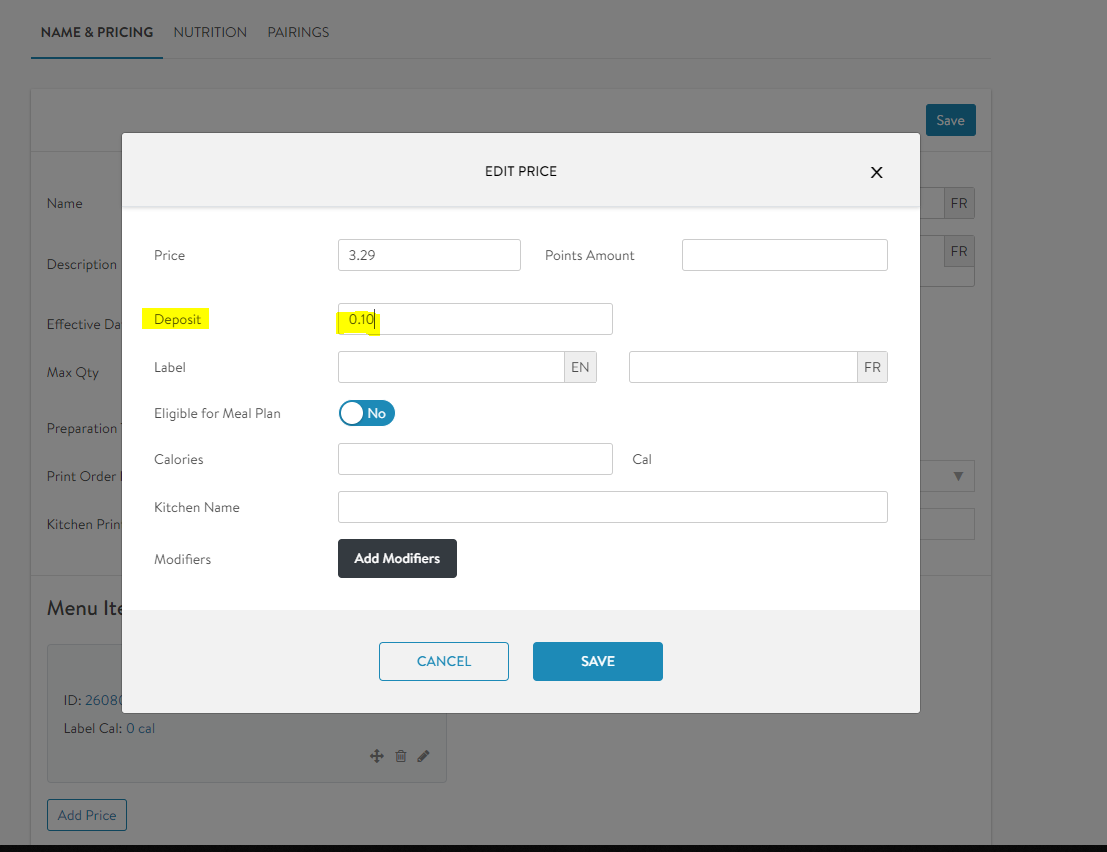Image resolution: width=1107 pixels, height=852 pixels.
Task: Click the pencil edit icon on price card
Action: tap(423, 756)
